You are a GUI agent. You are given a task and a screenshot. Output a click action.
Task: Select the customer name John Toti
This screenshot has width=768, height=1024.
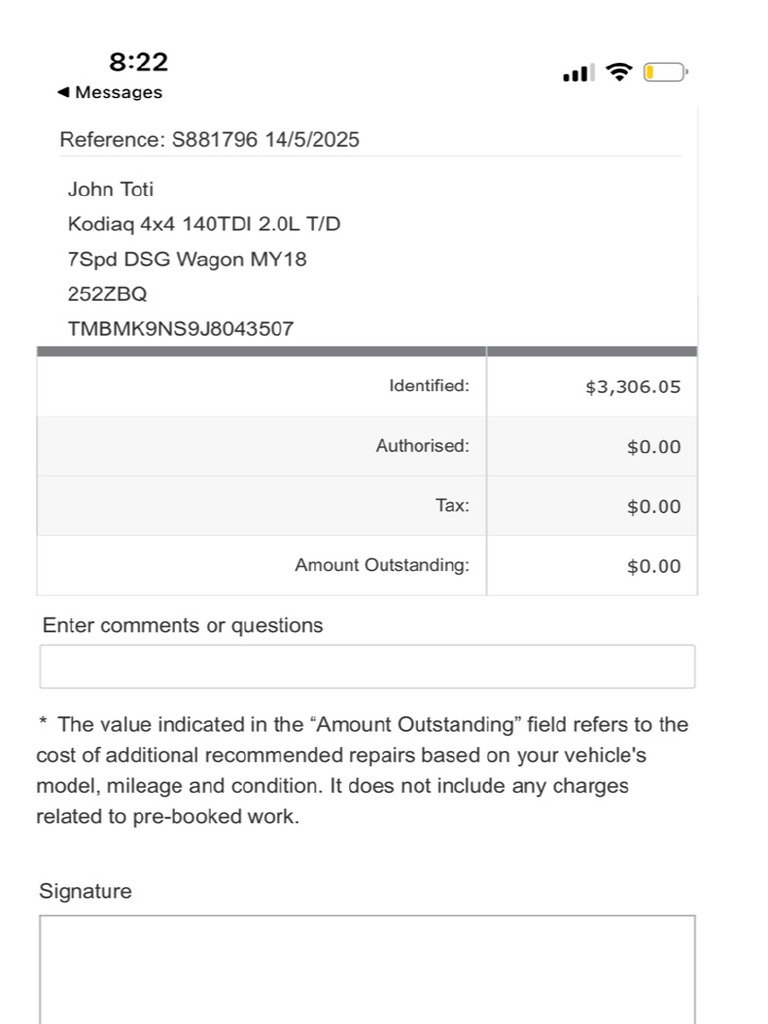[x=110, y=189]
